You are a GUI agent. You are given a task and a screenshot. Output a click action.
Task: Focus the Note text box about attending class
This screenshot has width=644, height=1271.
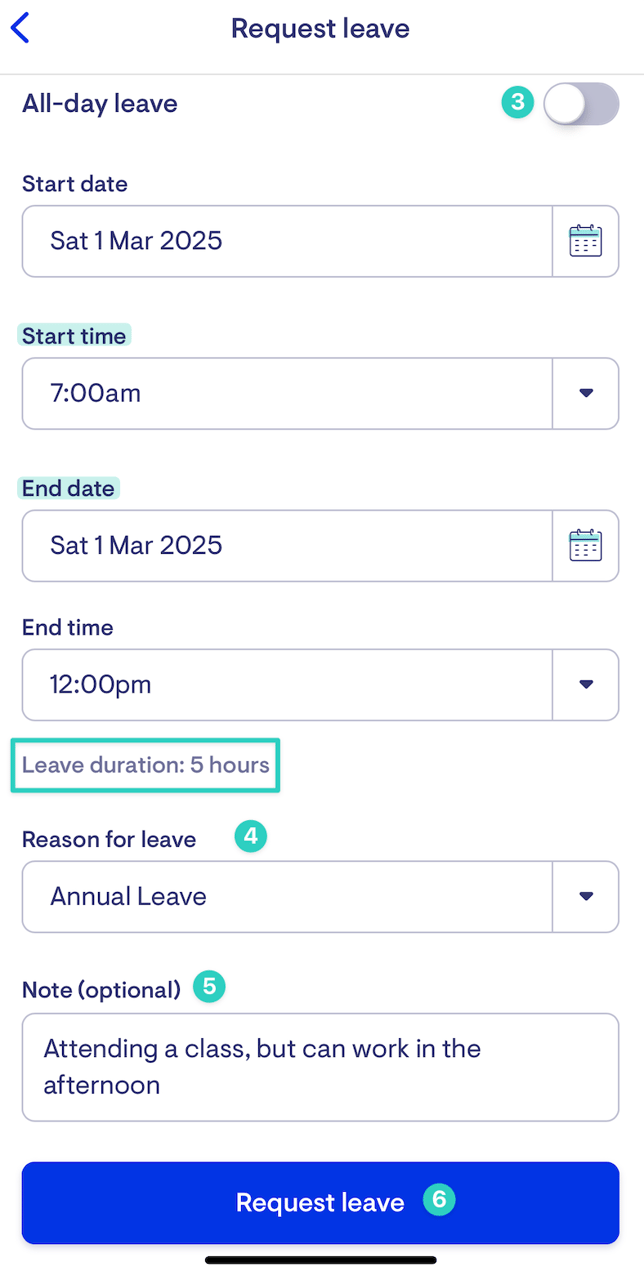320,1067
